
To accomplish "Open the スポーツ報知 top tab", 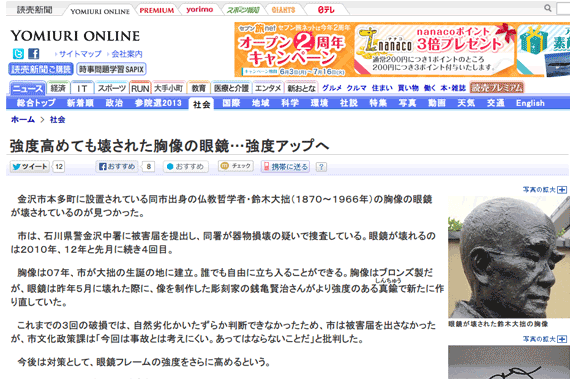I will pos(243,10).
